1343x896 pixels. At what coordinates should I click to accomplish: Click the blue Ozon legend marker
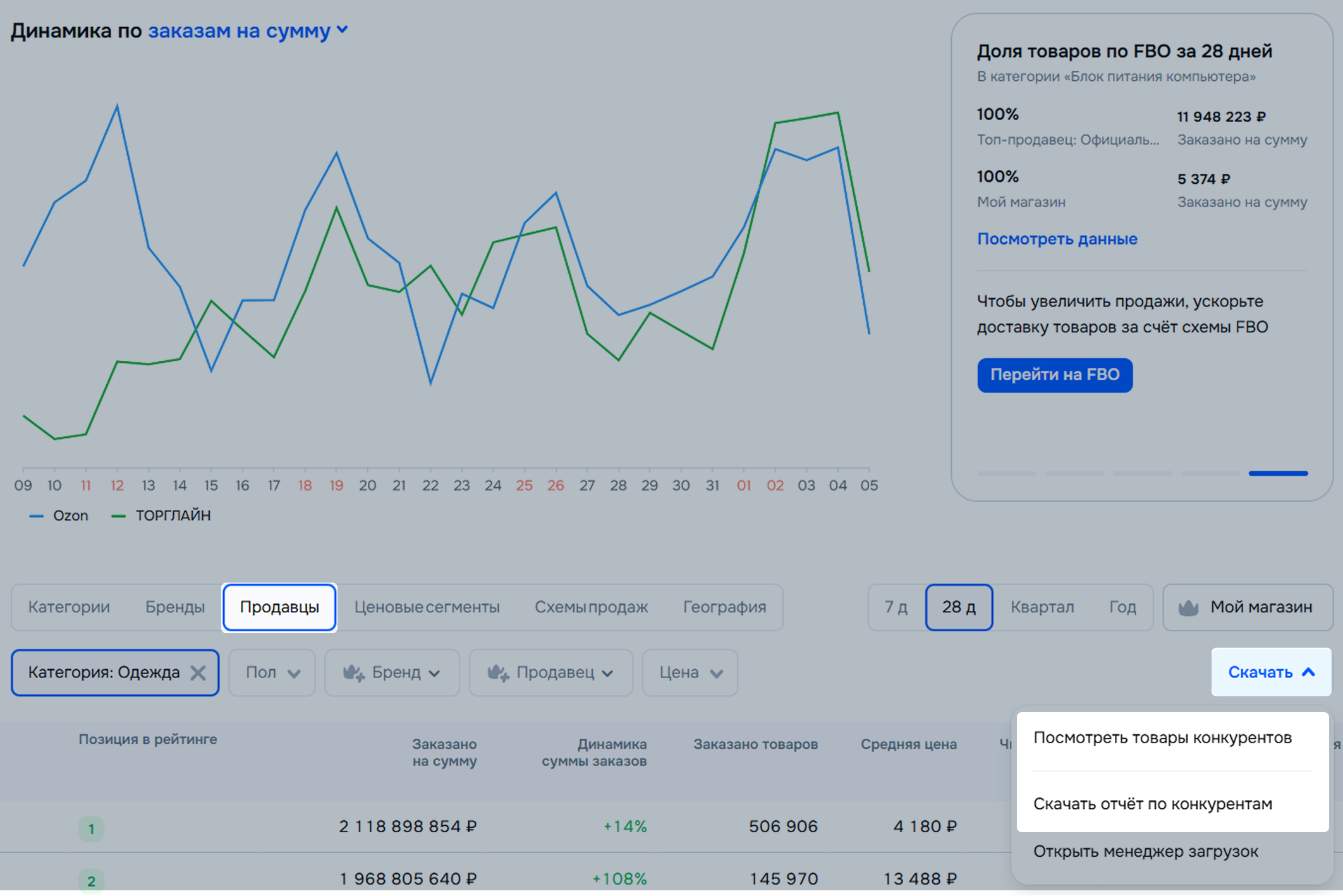(37, 516)
